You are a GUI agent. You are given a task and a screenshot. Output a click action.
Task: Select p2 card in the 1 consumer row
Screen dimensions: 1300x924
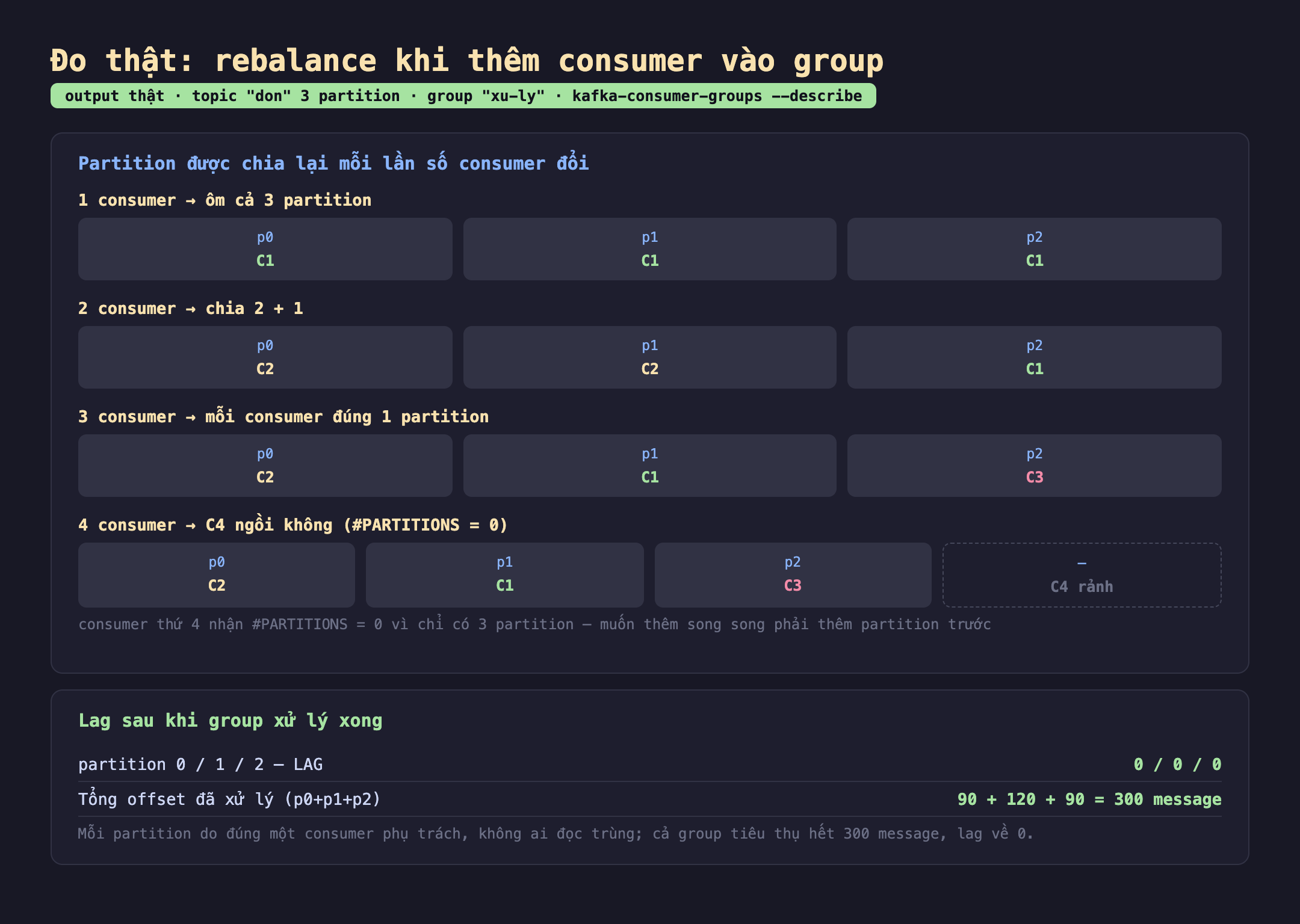pyautogui.click(x=1034, y=249)
